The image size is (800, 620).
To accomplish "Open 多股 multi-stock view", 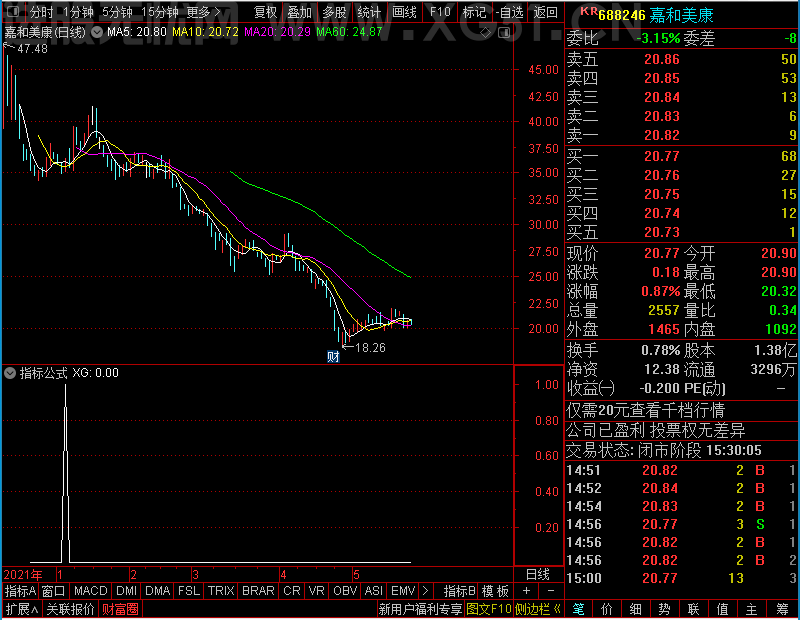I will 334,12.
